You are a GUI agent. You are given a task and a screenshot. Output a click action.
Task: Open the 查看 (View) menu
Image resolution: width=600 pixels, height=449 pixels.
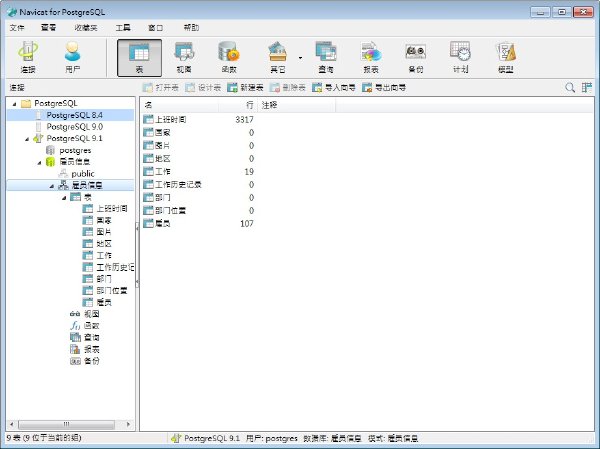pyautogui.click(x=49, y=28)
